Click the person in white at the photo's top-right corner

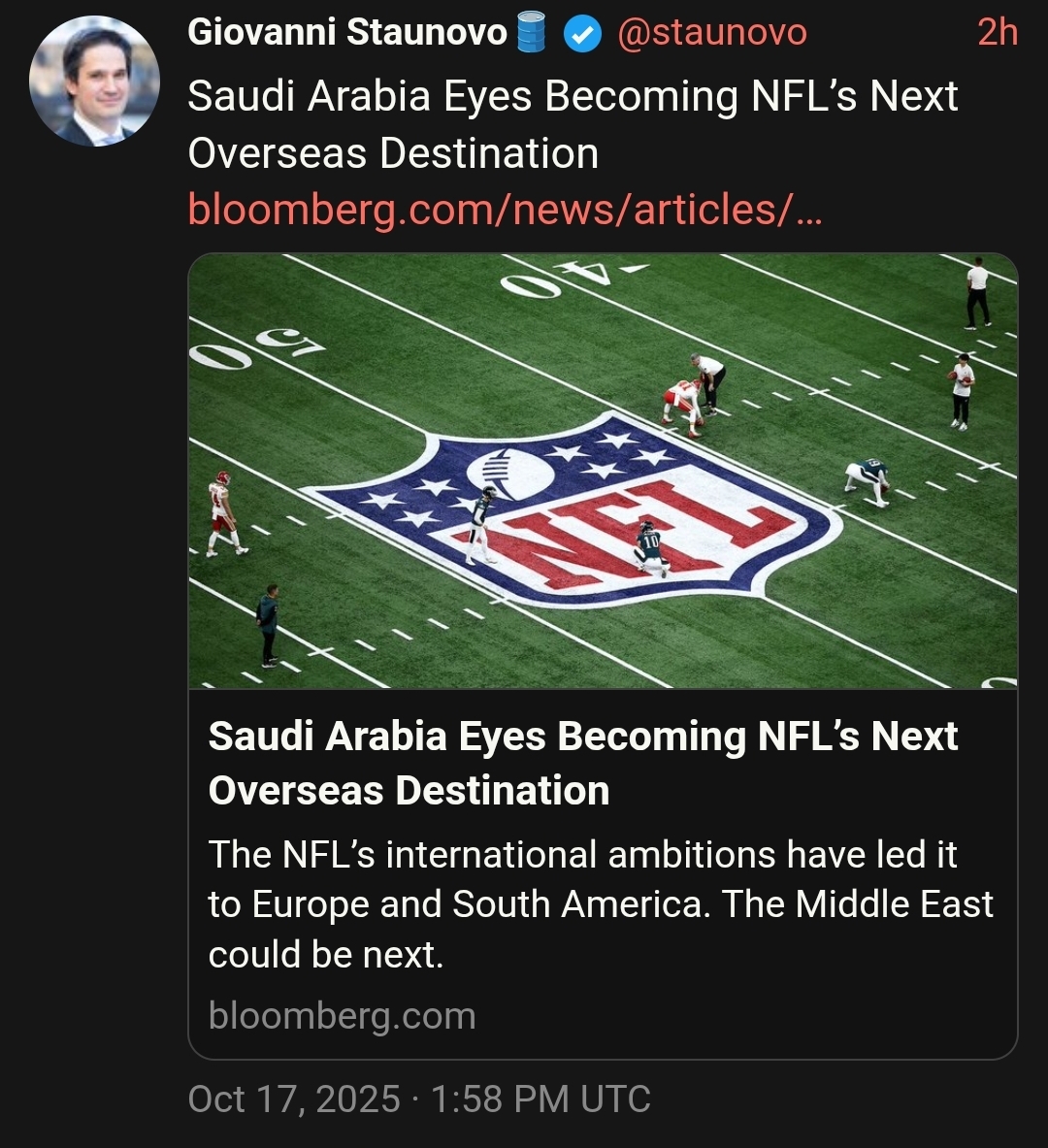coord(977,292)
